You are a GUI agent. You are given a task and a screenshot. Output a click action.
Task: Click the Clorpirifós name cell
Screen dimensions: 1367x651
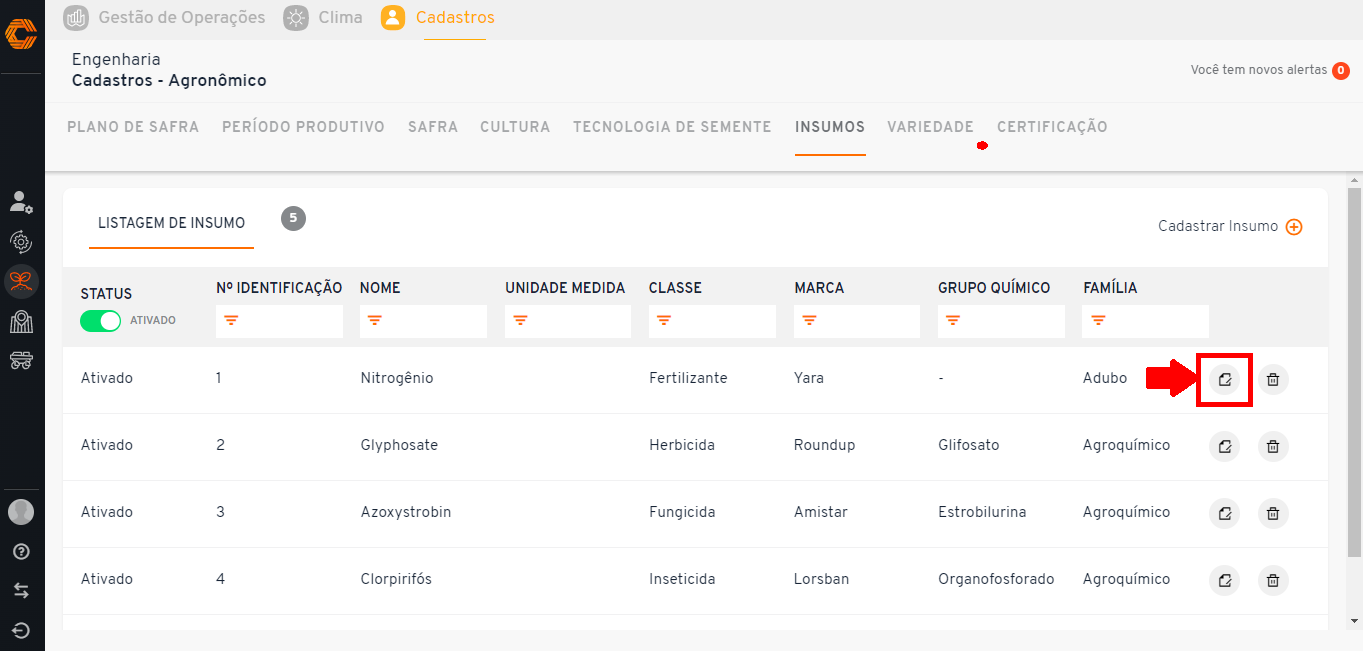point(396,580)
